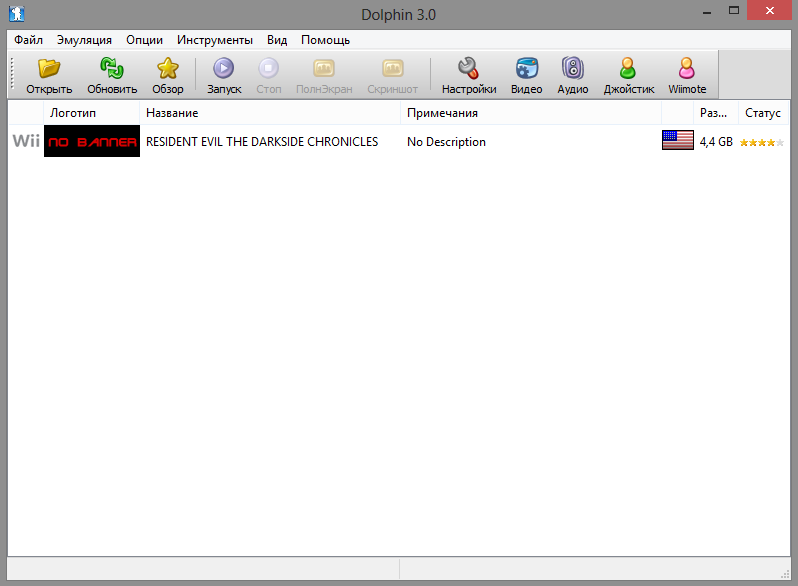Viewport: 798px width, 586px height.
Task: Sort by Раз... size column header
Action: coord(716,113)
